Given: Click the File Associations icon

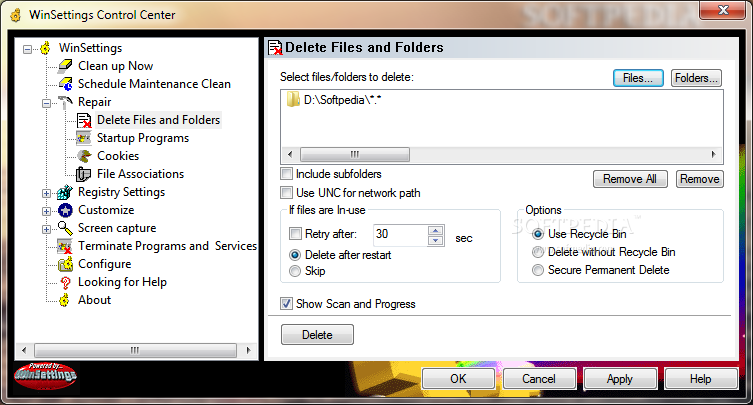Looking at the screenshot, I should coord(84,174).
